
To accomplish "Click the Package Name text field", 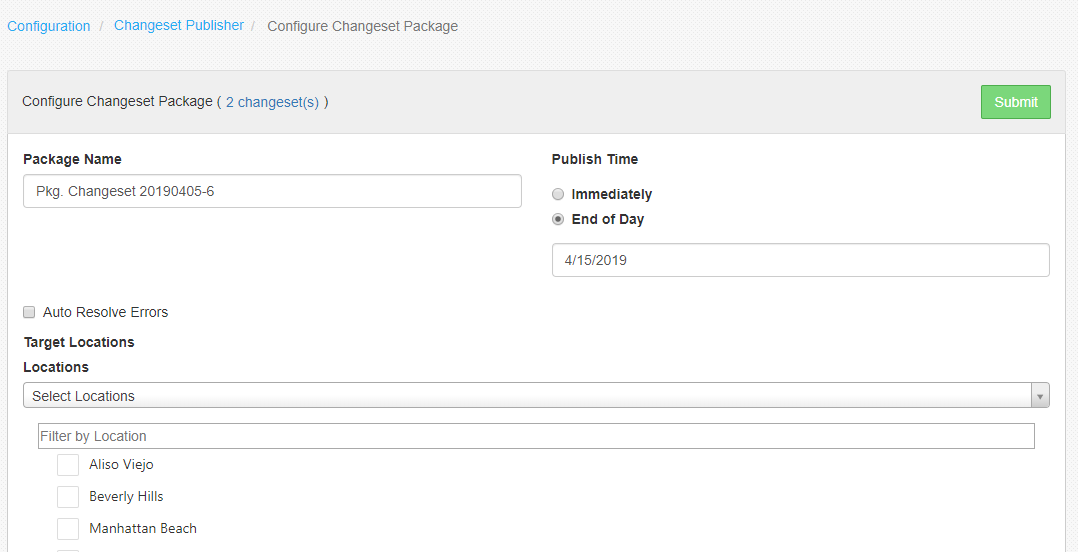I will [272, 191].
